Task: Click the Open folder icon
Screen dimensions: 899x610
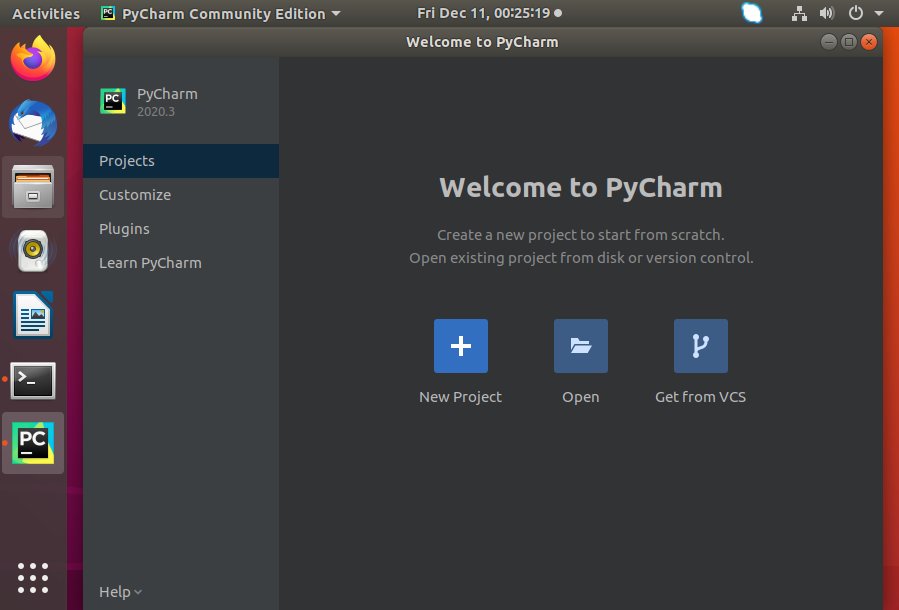Action: (x=580, y=346)
